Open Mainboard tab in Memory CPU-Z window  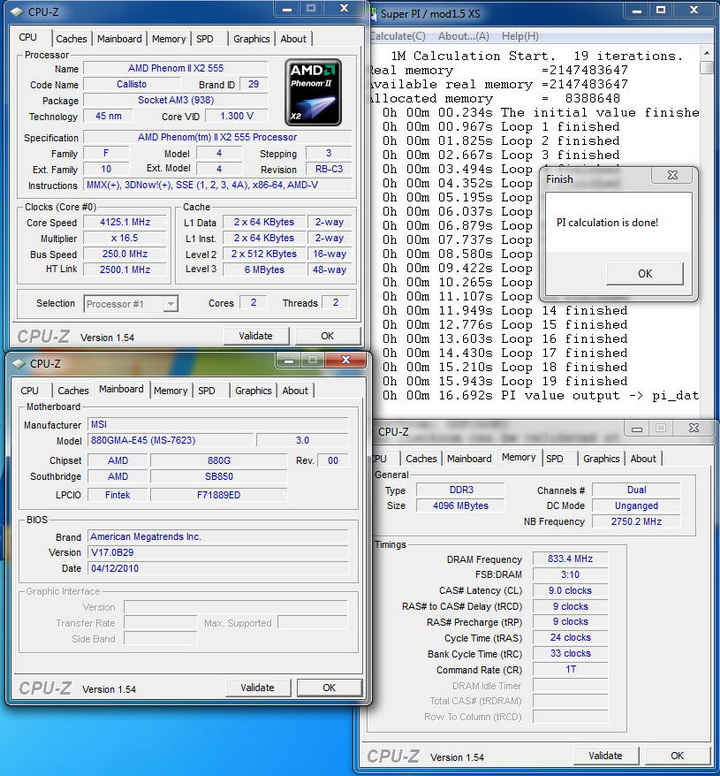469,459
